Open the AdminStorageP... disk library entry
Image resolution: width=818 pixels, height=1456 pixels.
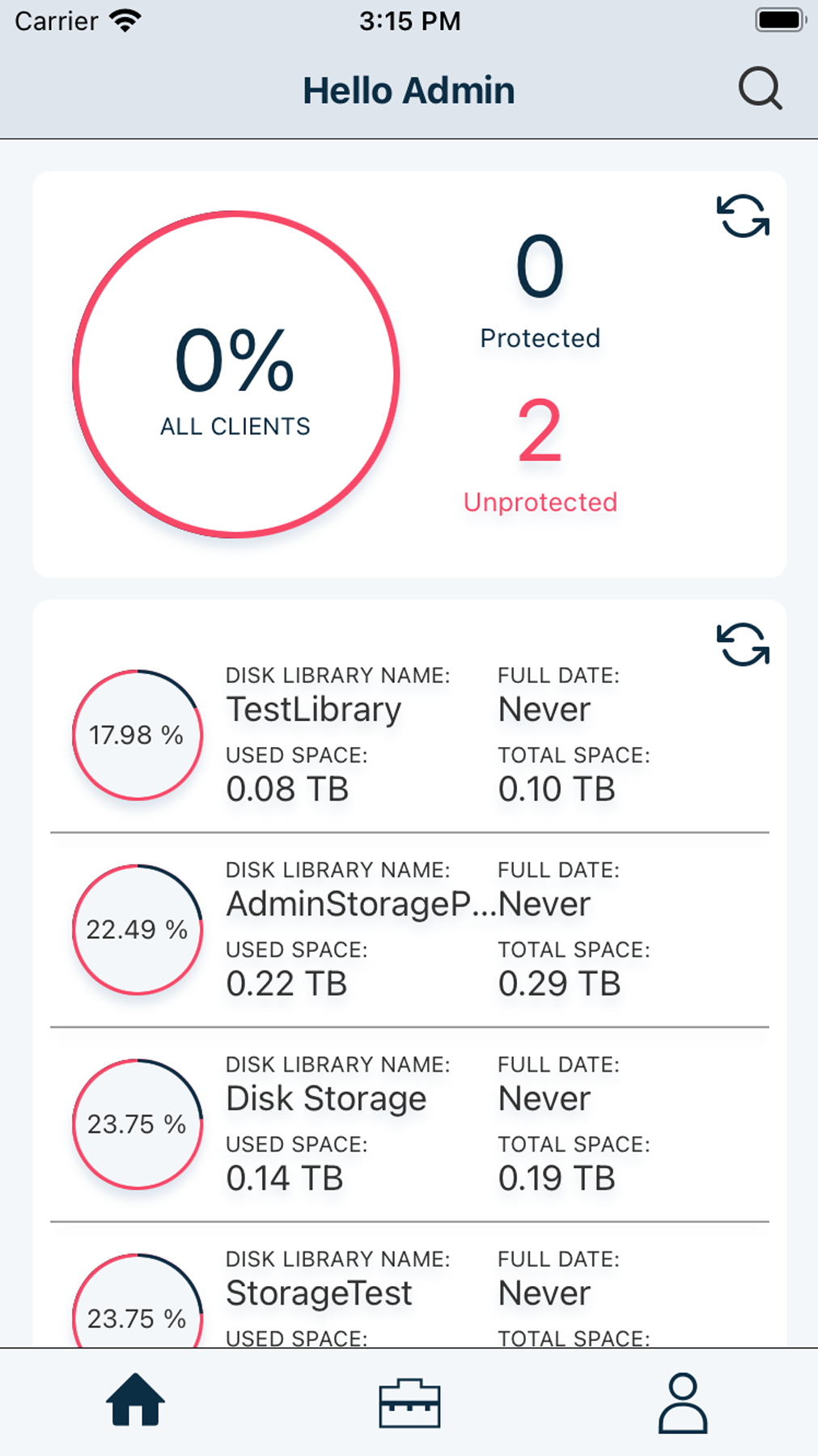coord(360,904)
